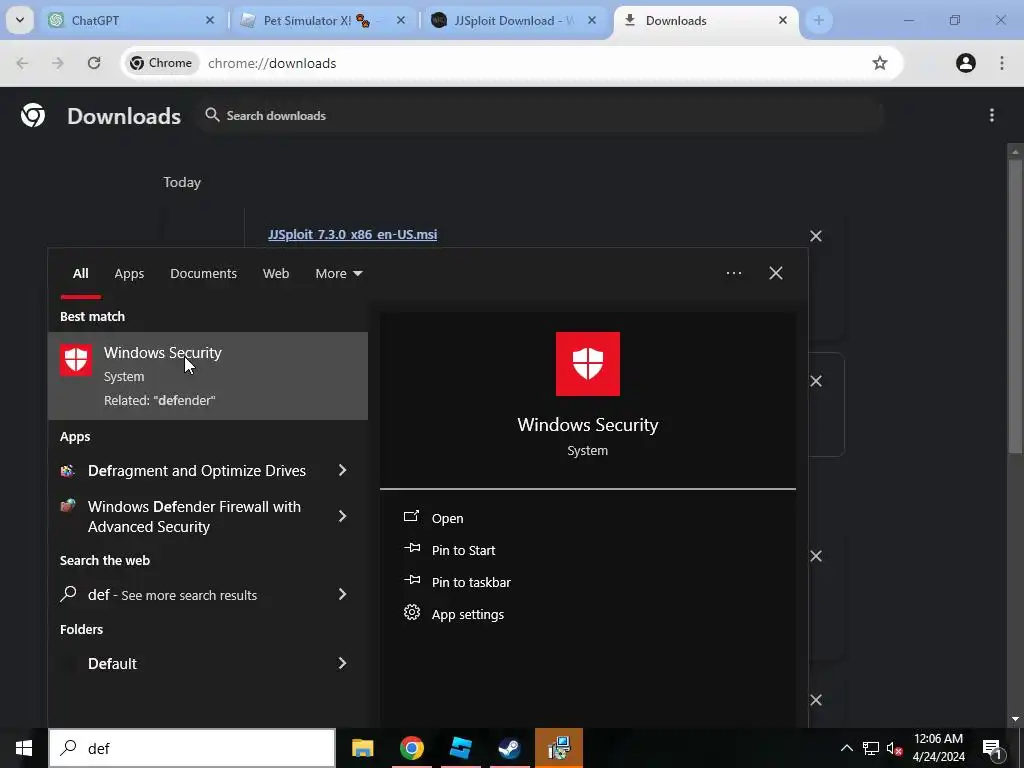Close the Pet Simulator X tab
This screenshot has height=768, width=1024.
click(401, 20)
